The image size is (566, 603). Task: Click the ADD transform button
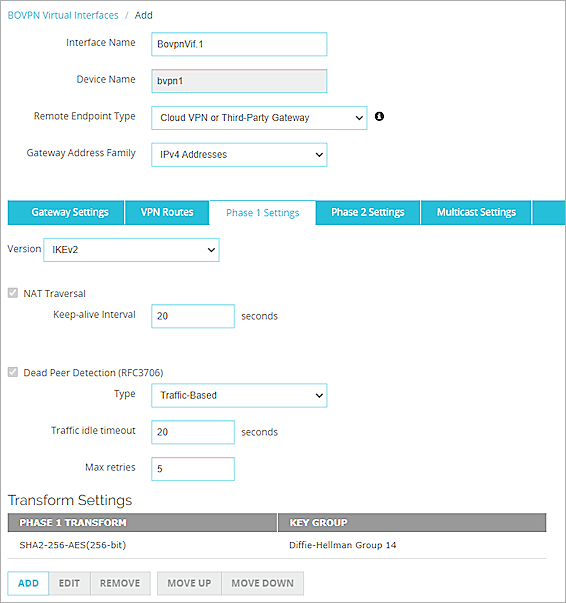[x=28, y=583]
